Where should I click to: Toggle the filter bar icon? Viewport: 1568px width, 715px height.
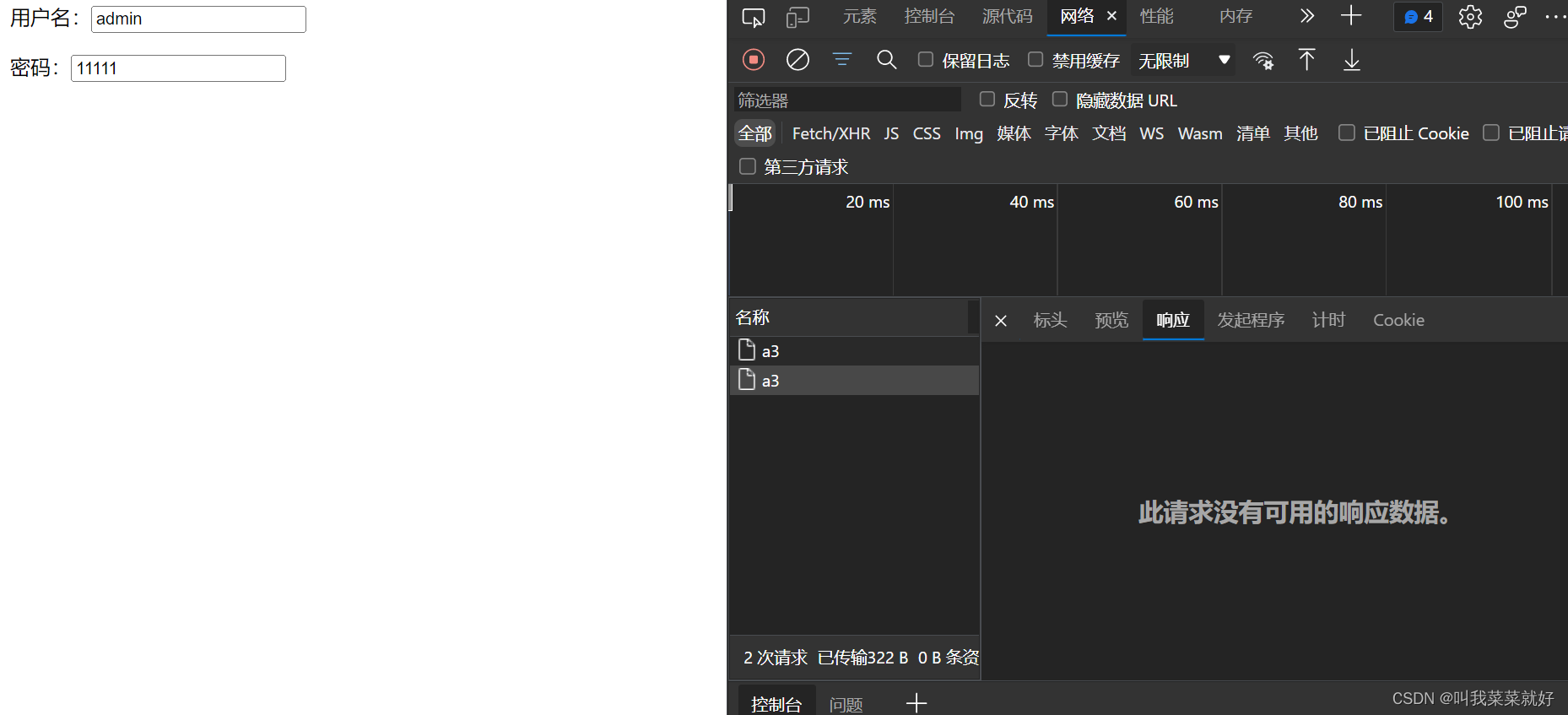point(842,60)
